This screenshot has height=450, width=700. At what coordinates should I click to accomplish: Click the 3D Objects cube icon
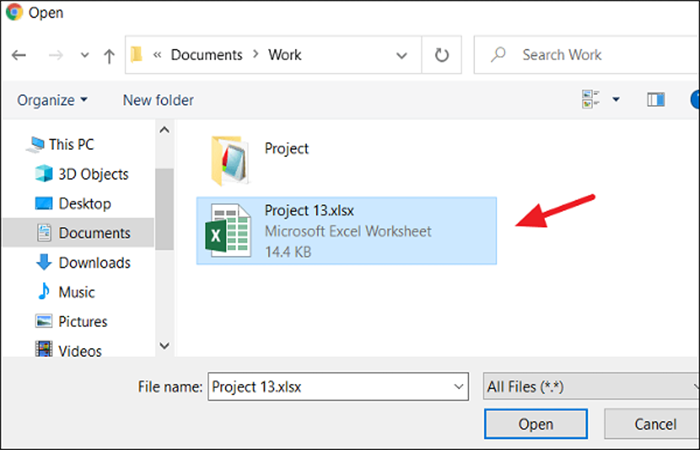coord(44,174)
